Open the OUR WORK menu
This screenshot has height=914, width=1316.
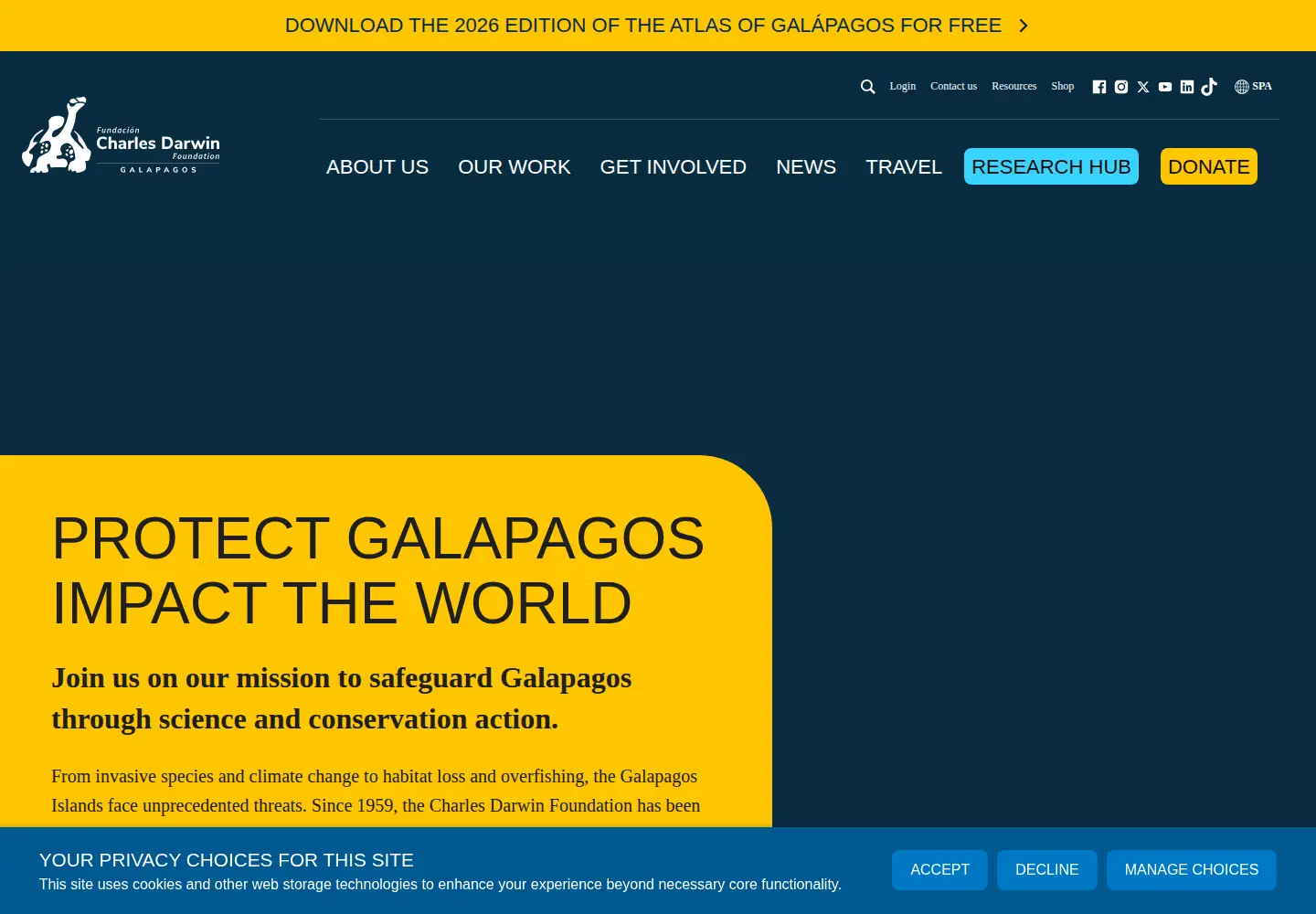(515, 166)
